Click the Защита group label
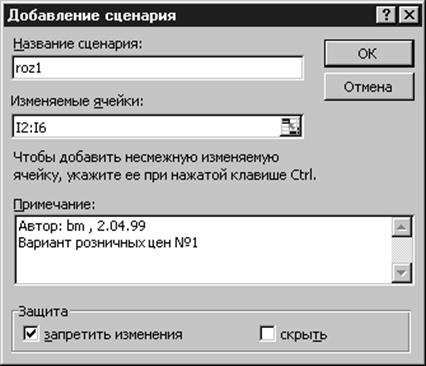 (x=43, y=312)
